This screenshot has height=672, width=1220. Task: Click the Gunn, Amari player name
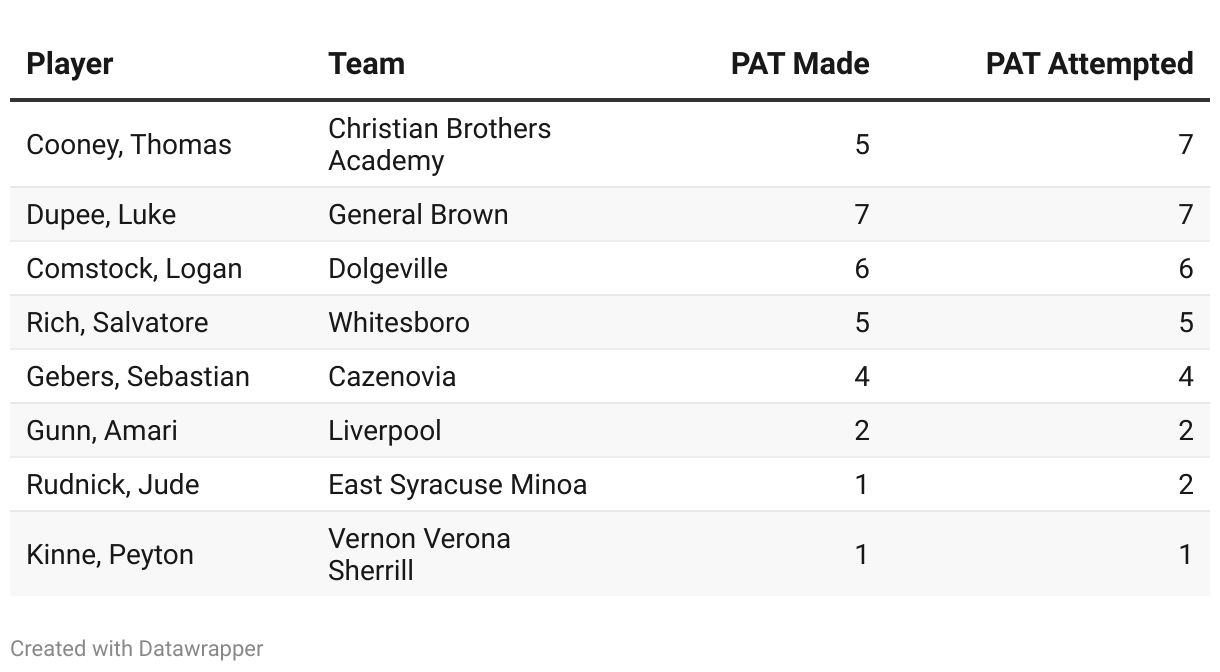coord(102,431)
